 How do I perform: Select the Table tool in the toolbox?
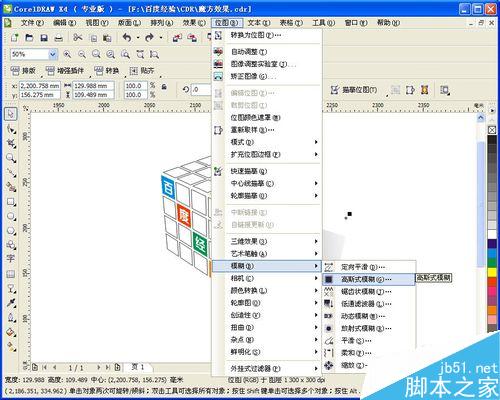coord(11,274)
